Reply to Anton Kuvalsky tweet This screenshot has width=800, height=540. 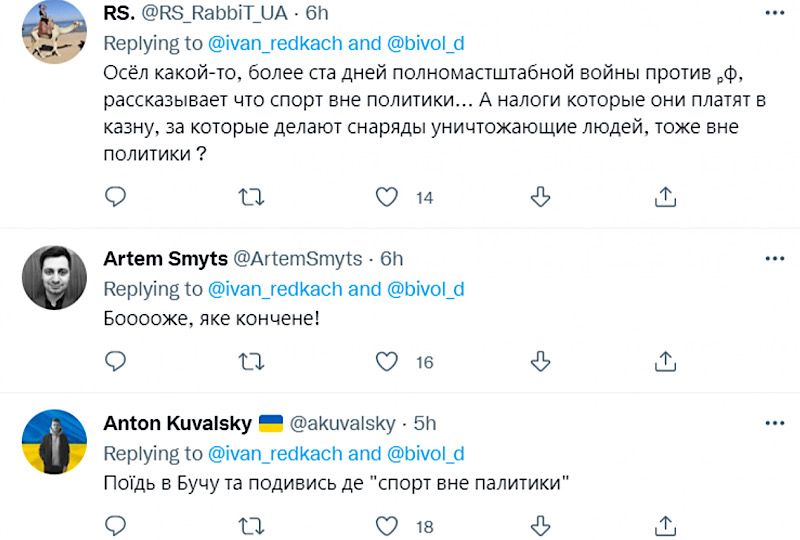pyautogui.click(x=116, y=524)
